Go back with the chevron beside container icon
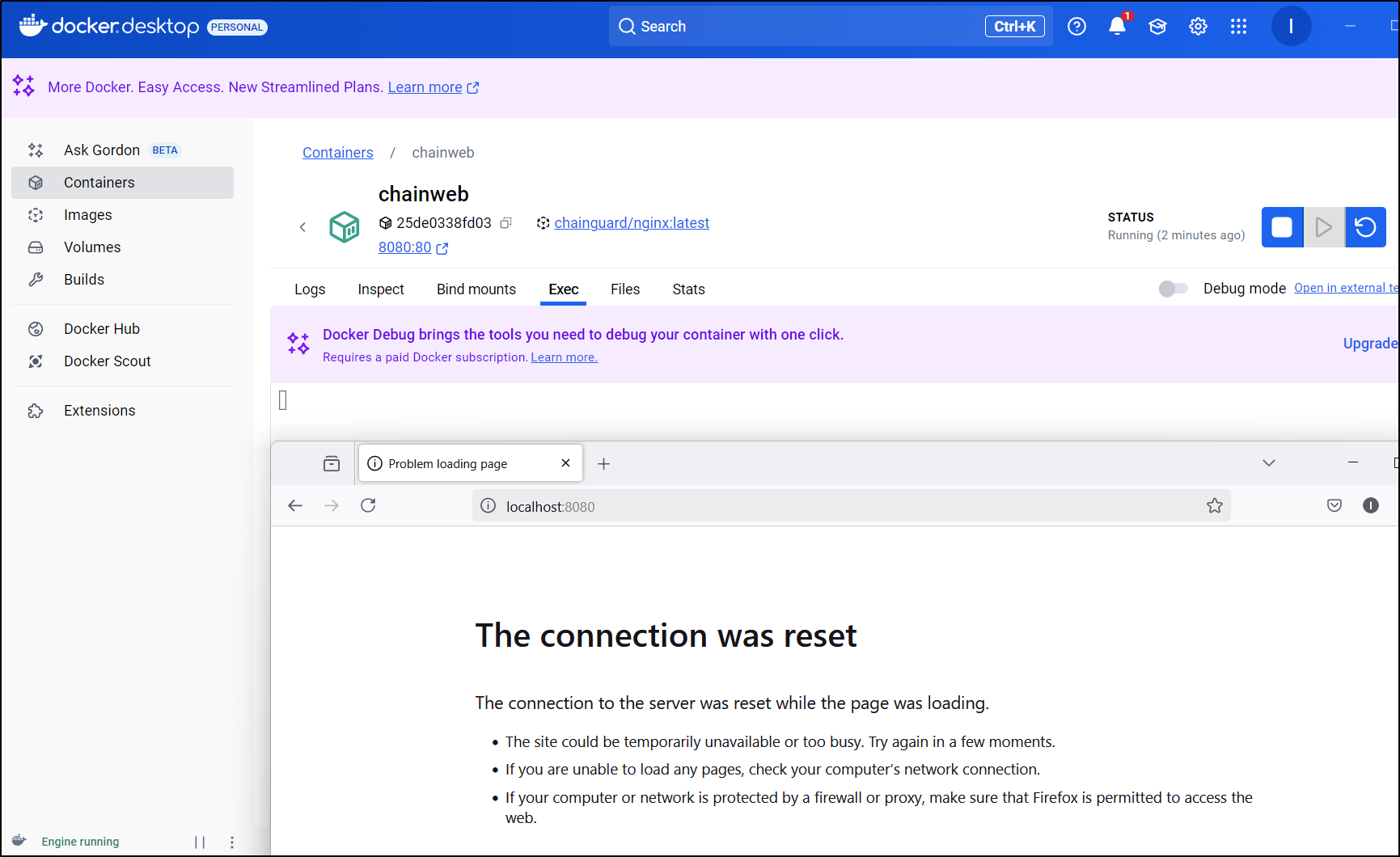Screen dimensions: 1400x857 point(302,227)
